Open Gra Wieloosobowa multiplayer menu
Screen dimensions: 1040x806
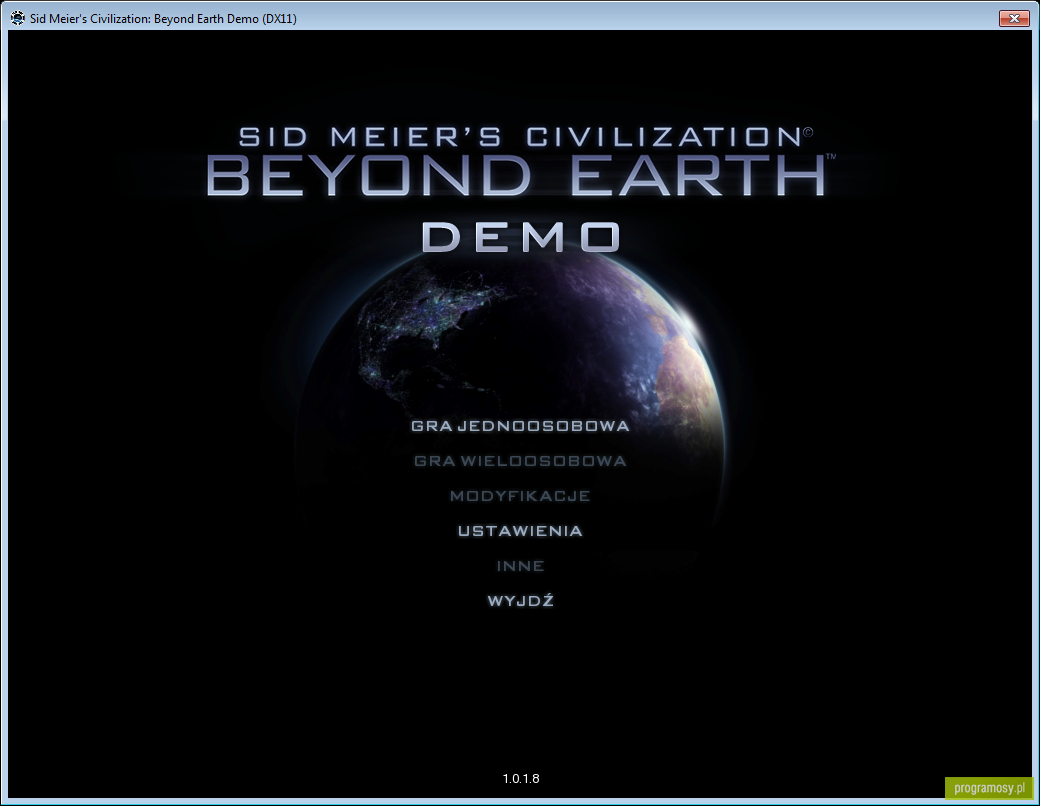coord(520,461)
